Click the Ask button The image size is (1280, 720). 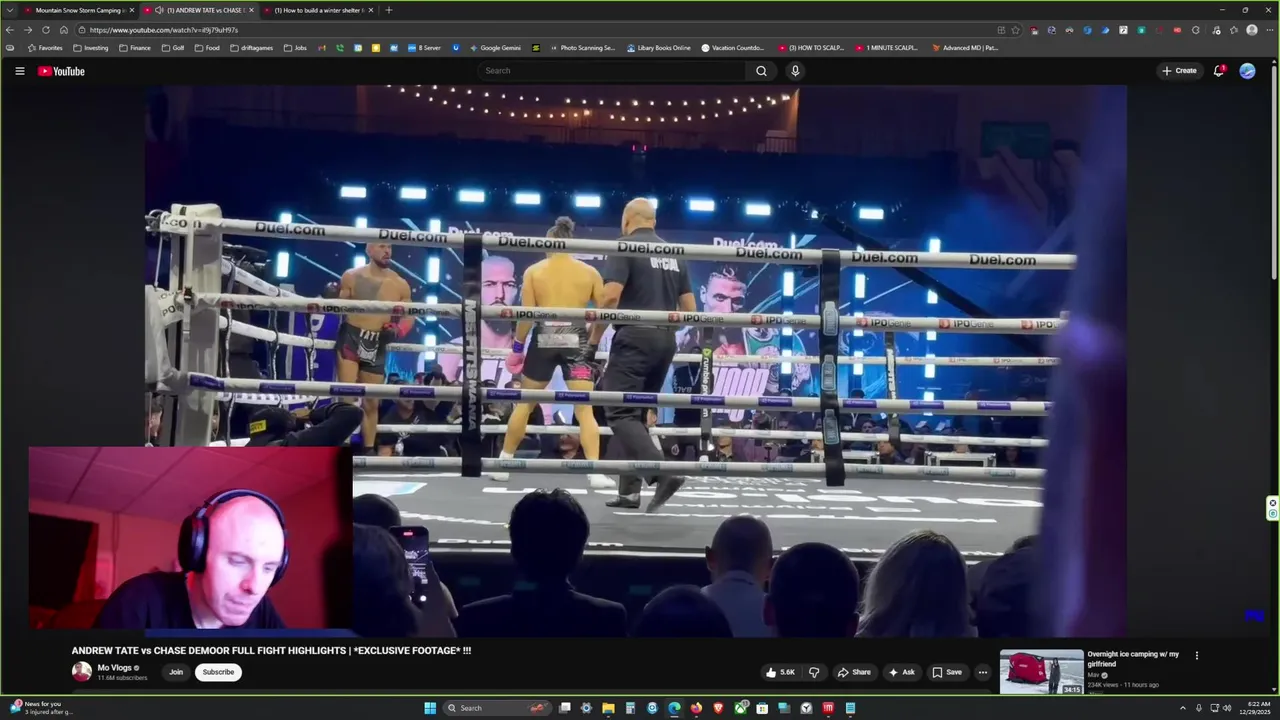tap(901, 672)
